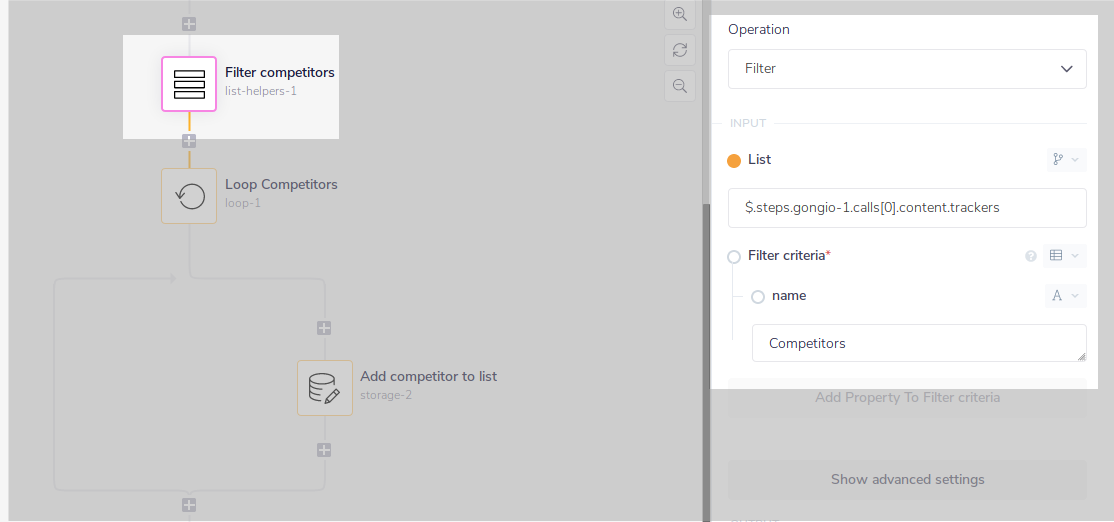The image size is (1114, 522).
Task: Click Add Property To Filter criteria
Action: (907, 398)
